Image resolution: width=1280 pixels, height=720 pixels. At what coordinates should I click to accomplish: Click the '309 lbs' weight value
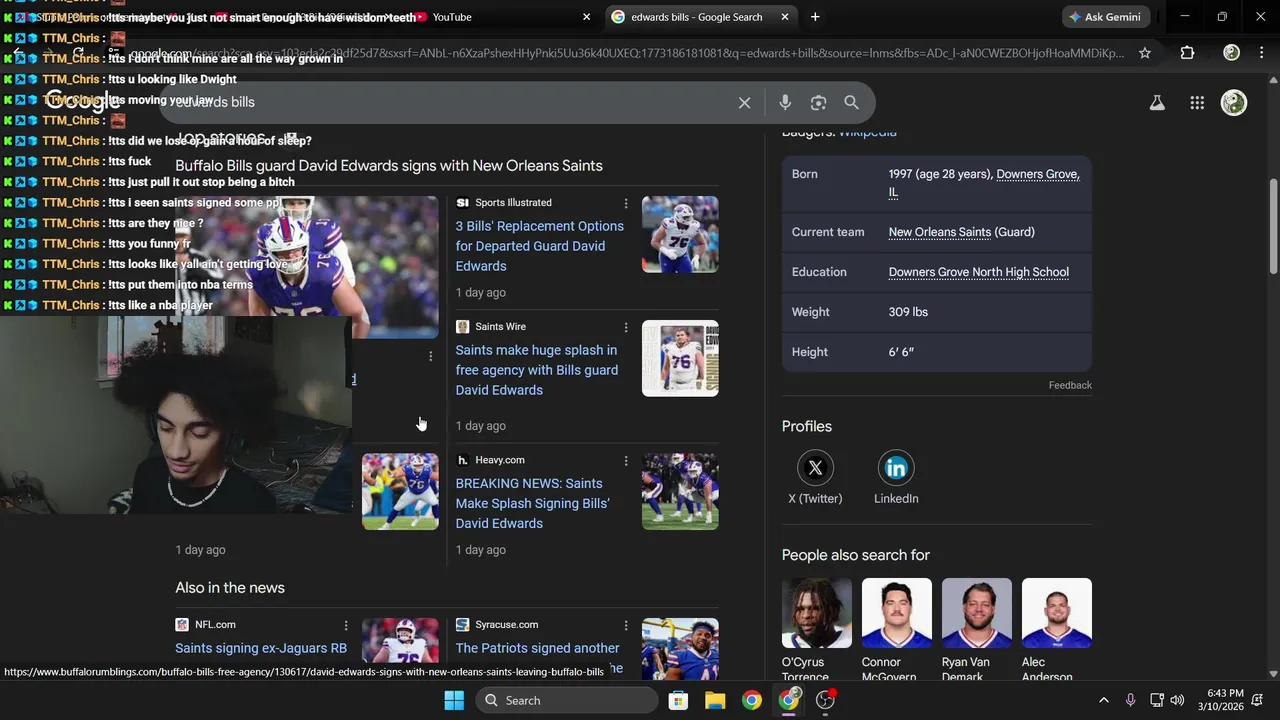908,312
